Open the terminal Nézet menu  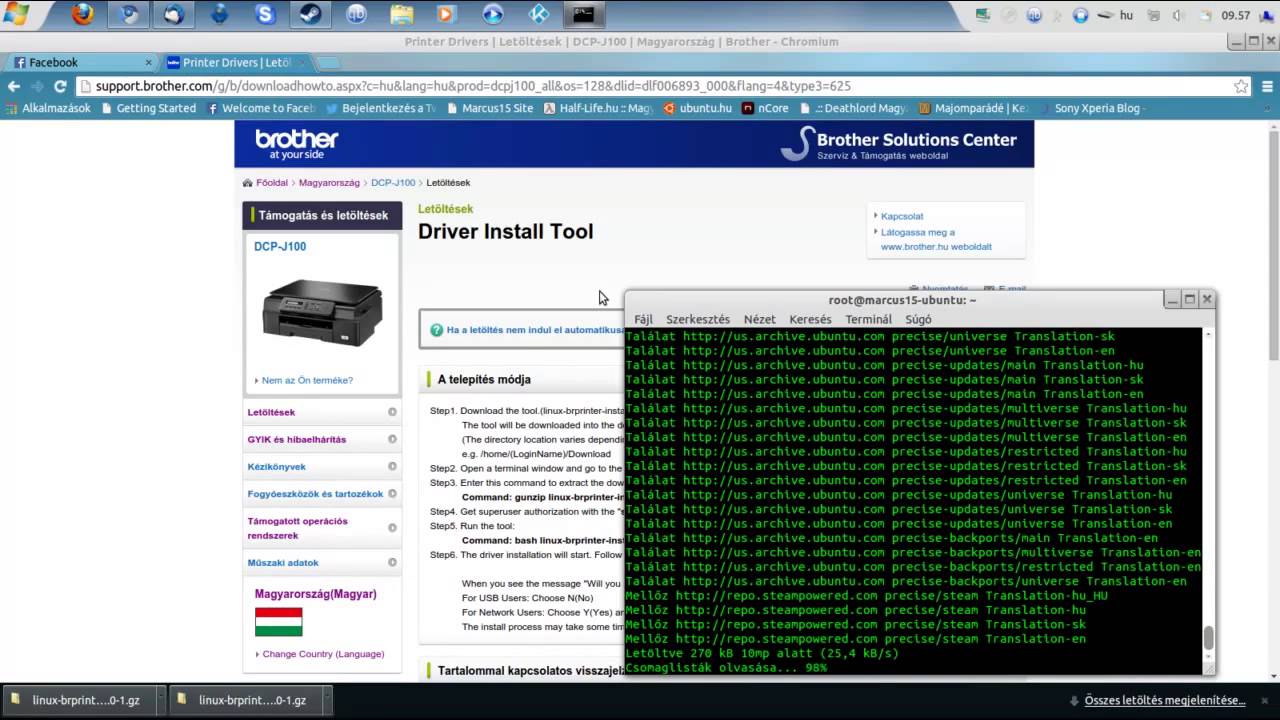pos(759,319)
